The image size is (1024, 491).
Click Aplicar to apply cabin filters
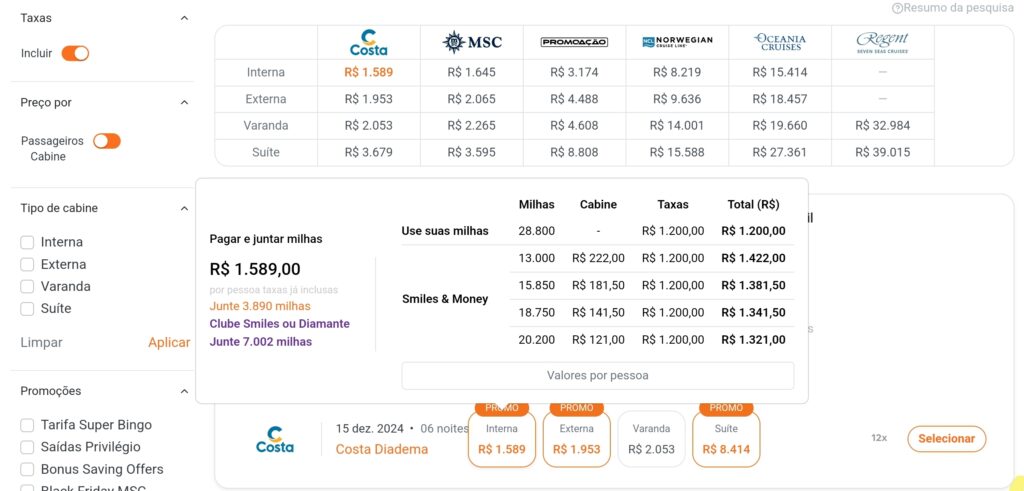pos(169,342)
